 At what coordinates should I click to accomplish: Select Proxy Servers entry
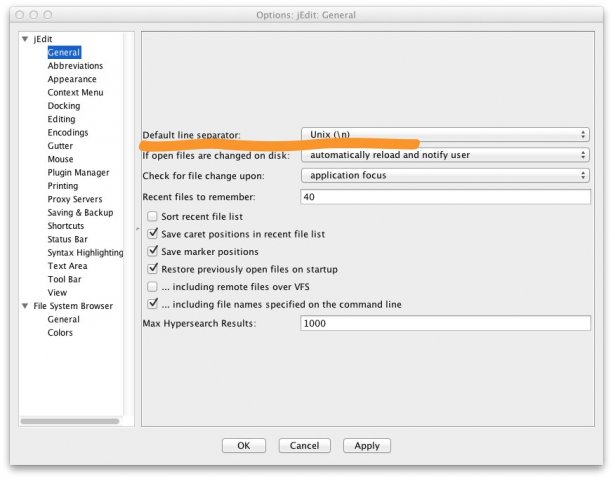[x=75, y=199]
